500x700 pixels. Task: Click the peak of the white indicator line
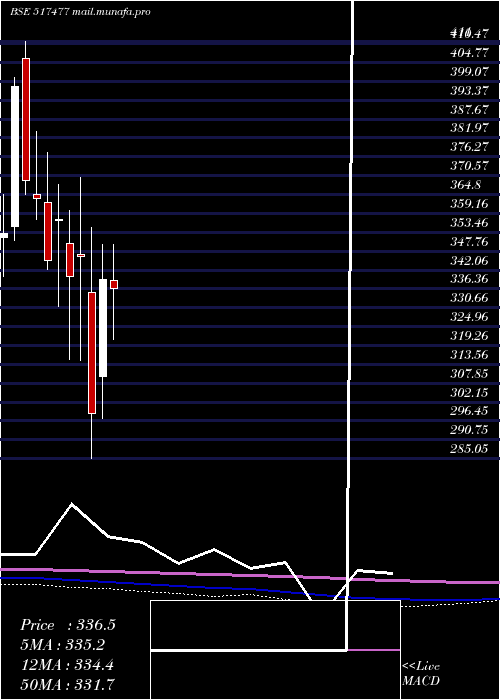point(72,504)
